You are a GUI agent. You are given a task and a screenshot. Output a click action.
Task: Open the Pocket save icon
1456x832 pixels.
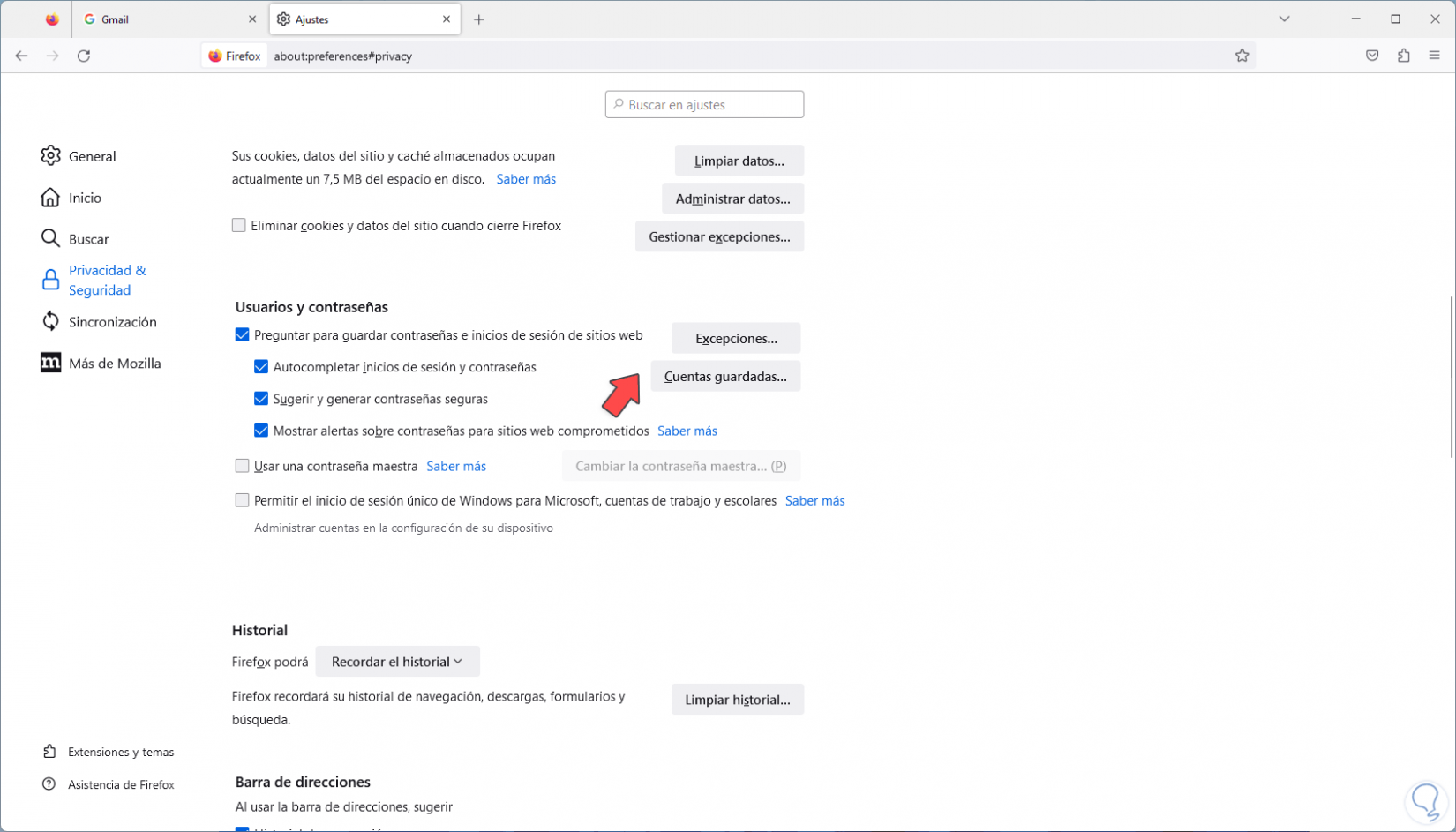click(1372, 56)
